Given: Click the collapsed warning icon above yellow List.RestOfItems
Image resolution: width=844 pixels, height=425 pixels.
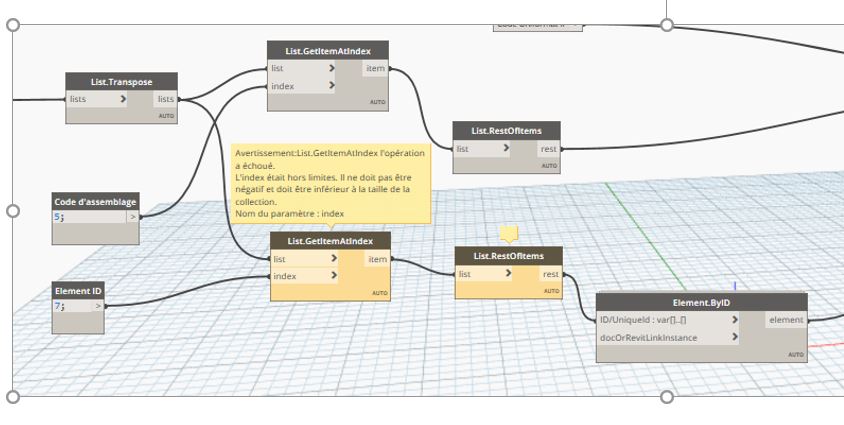Looking at the screenshot, I should tap(509, 234).
